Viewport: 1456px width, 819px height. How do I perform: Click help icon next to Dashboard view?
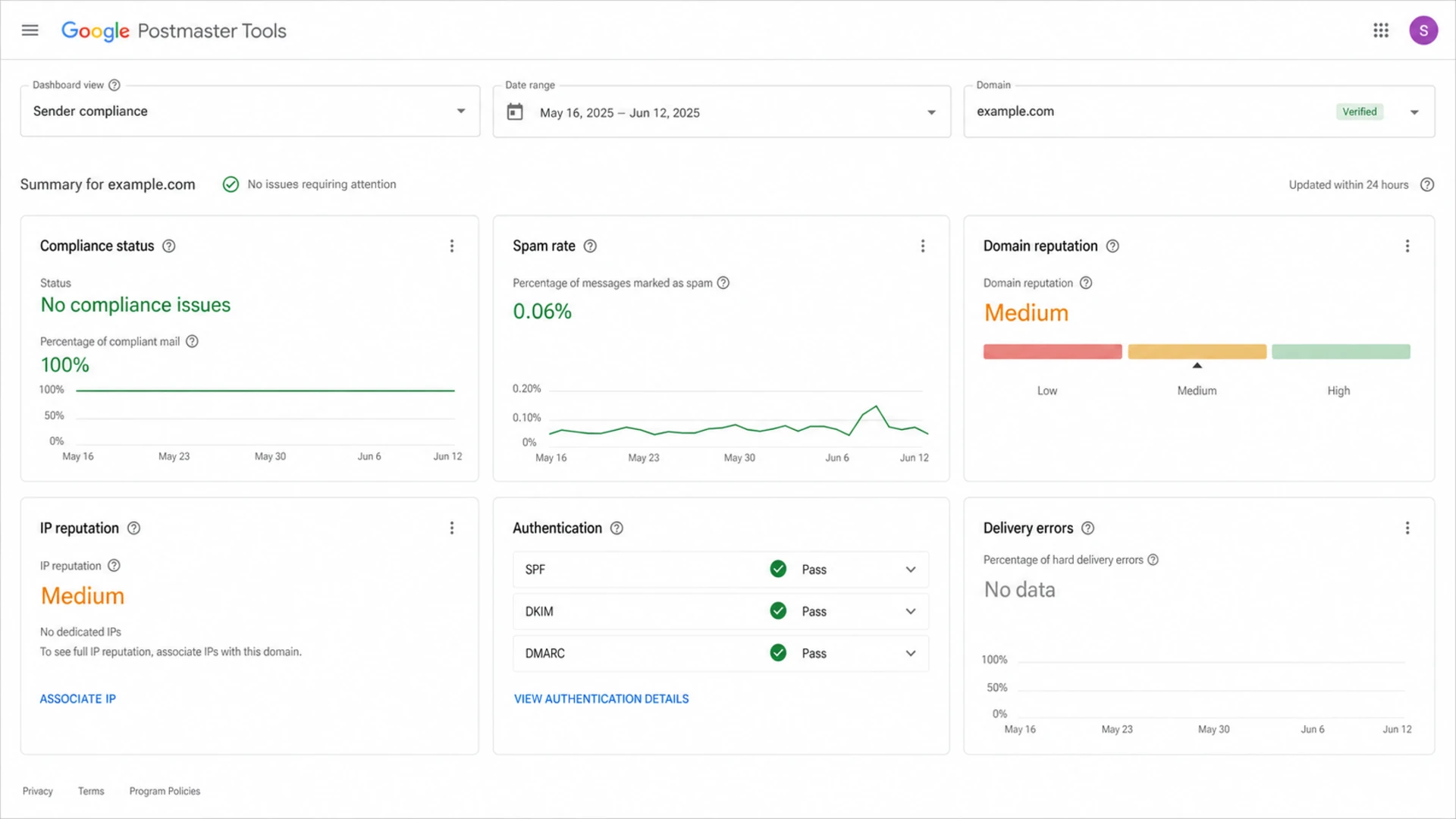pos(115,85)
